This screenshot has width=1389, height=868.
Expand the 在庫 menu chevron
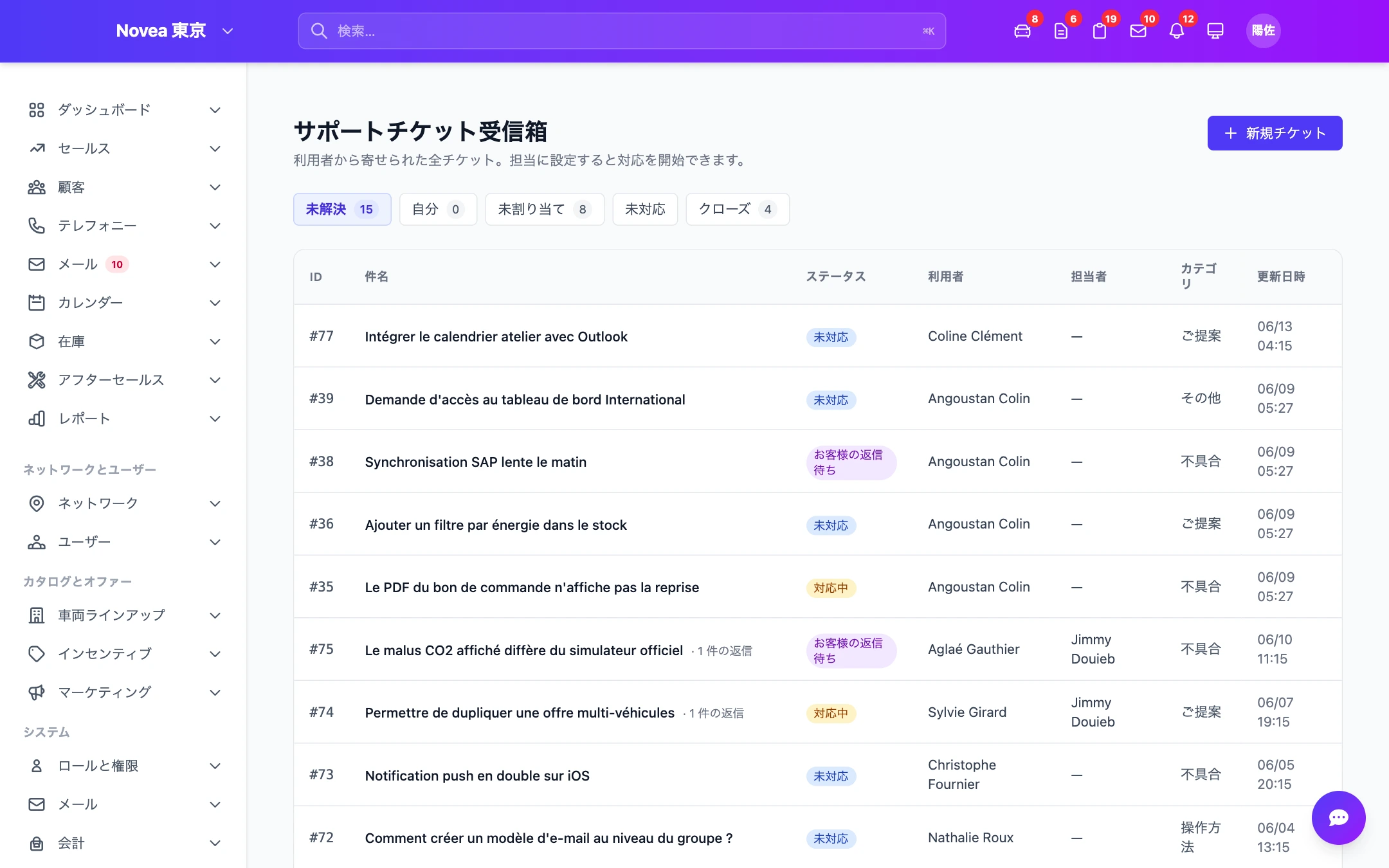click(x=215, y=341)
